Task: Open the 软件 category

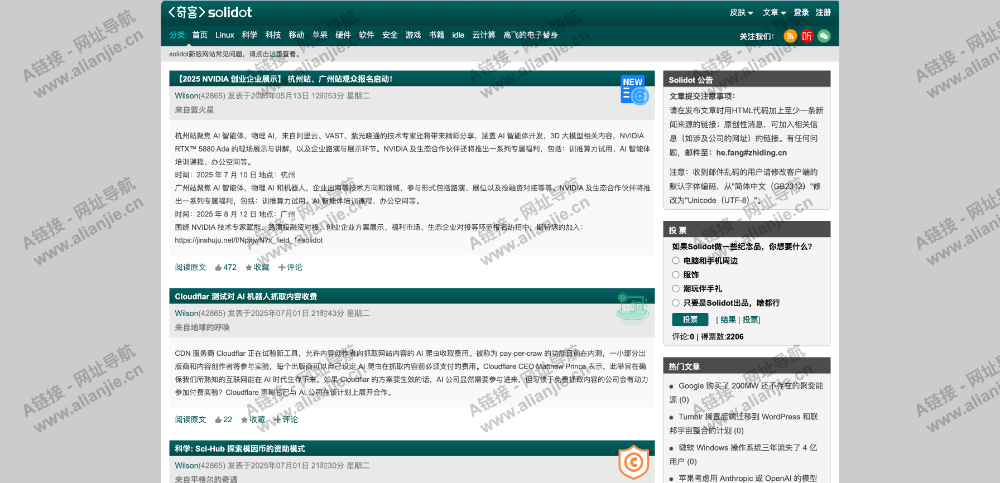Action: [367, 35]
